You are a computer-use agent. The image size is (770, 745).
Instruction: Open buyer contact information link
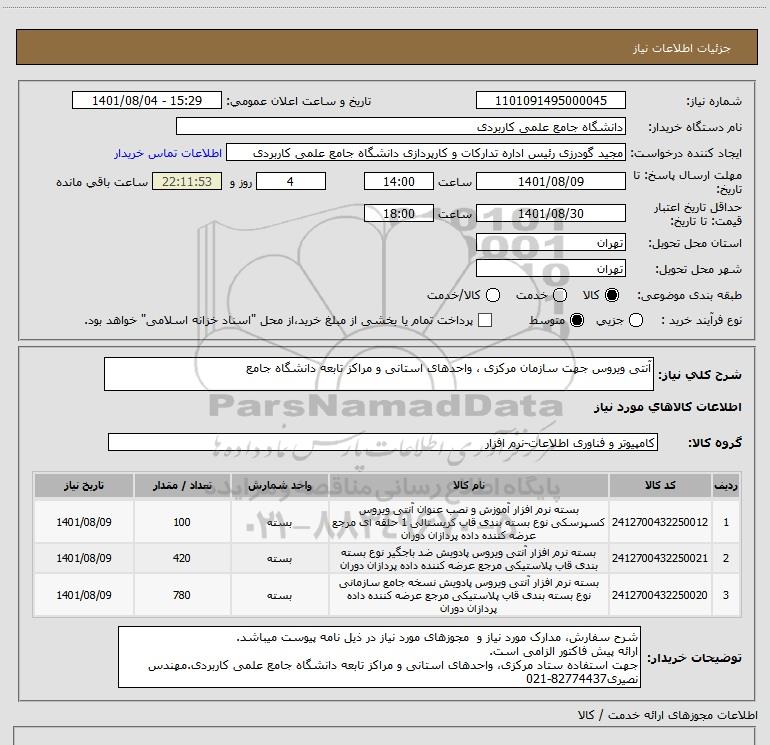tap(168, 153)
